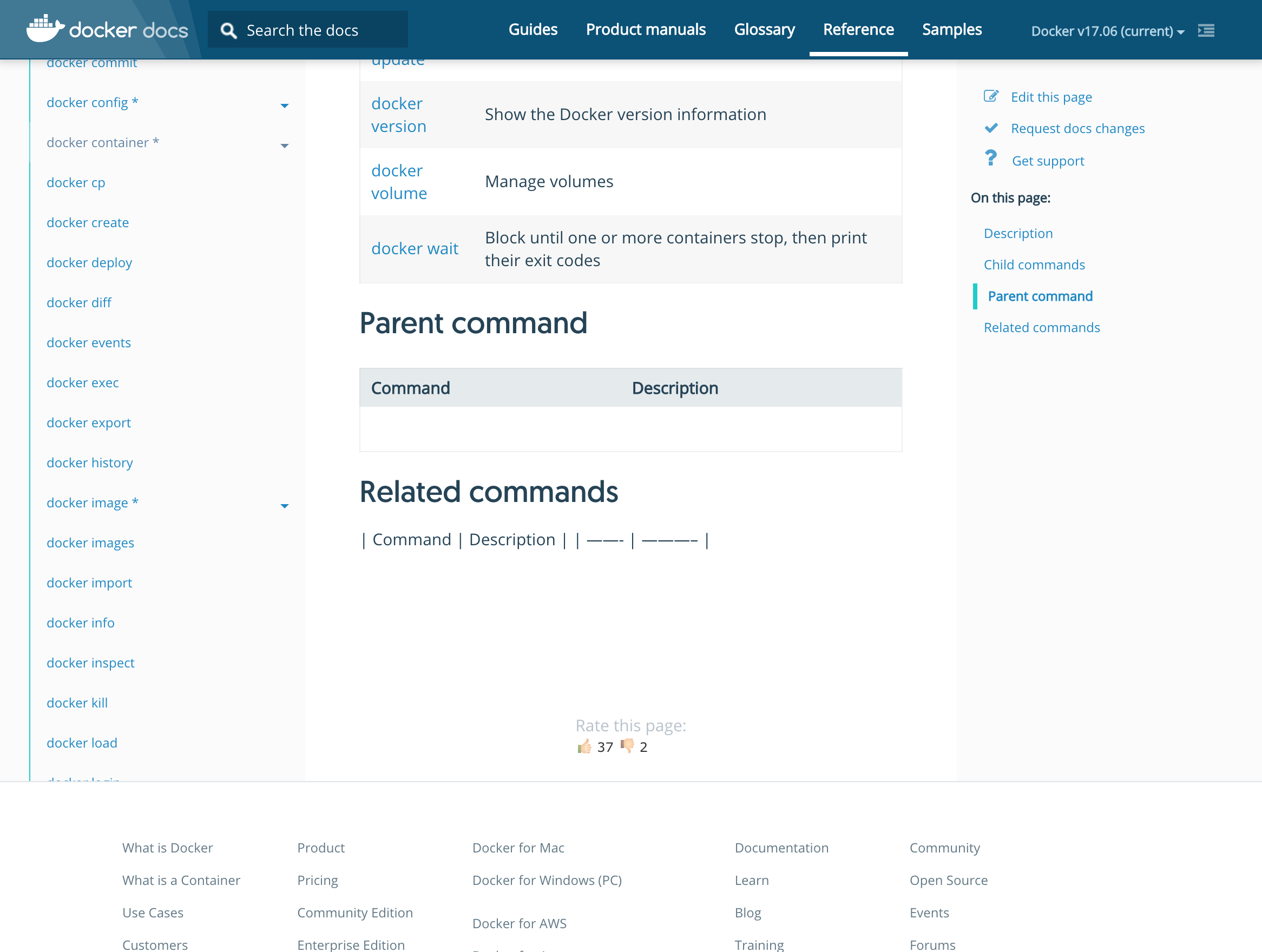The height and width of the screenshot is (952, 1262).
Task: Click Learn footer link
Action: pos(752,880)
